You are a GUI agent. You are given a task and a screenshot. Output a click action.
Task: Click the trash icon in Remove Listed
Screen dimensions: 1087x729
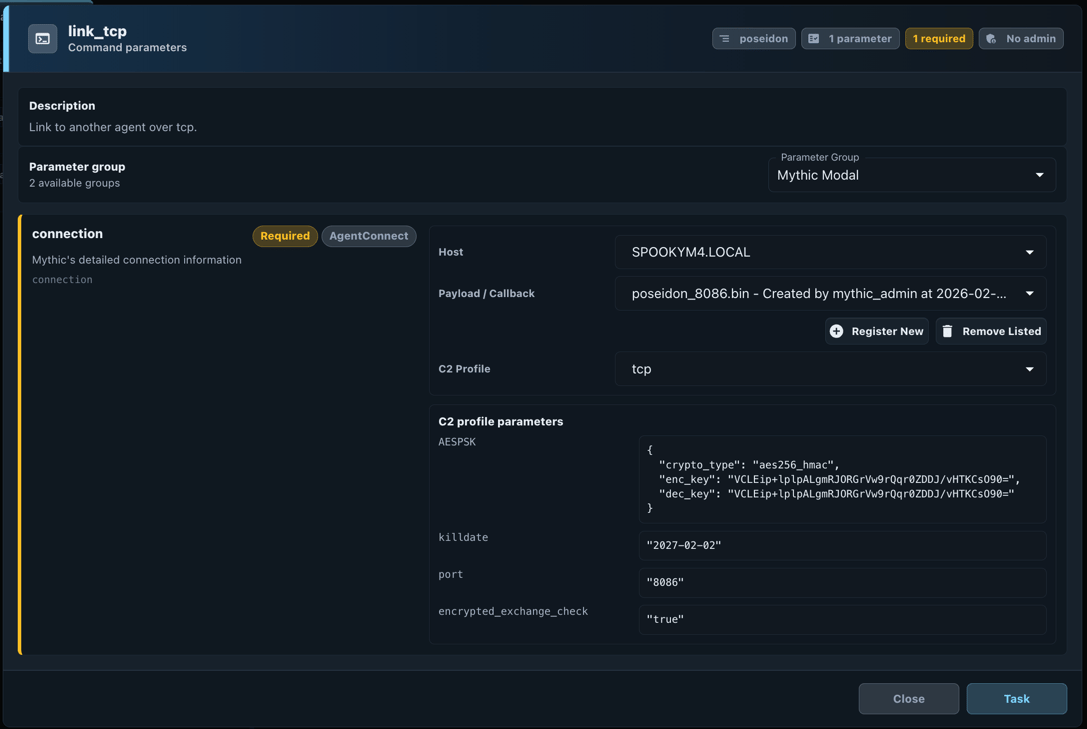point(948,331)
